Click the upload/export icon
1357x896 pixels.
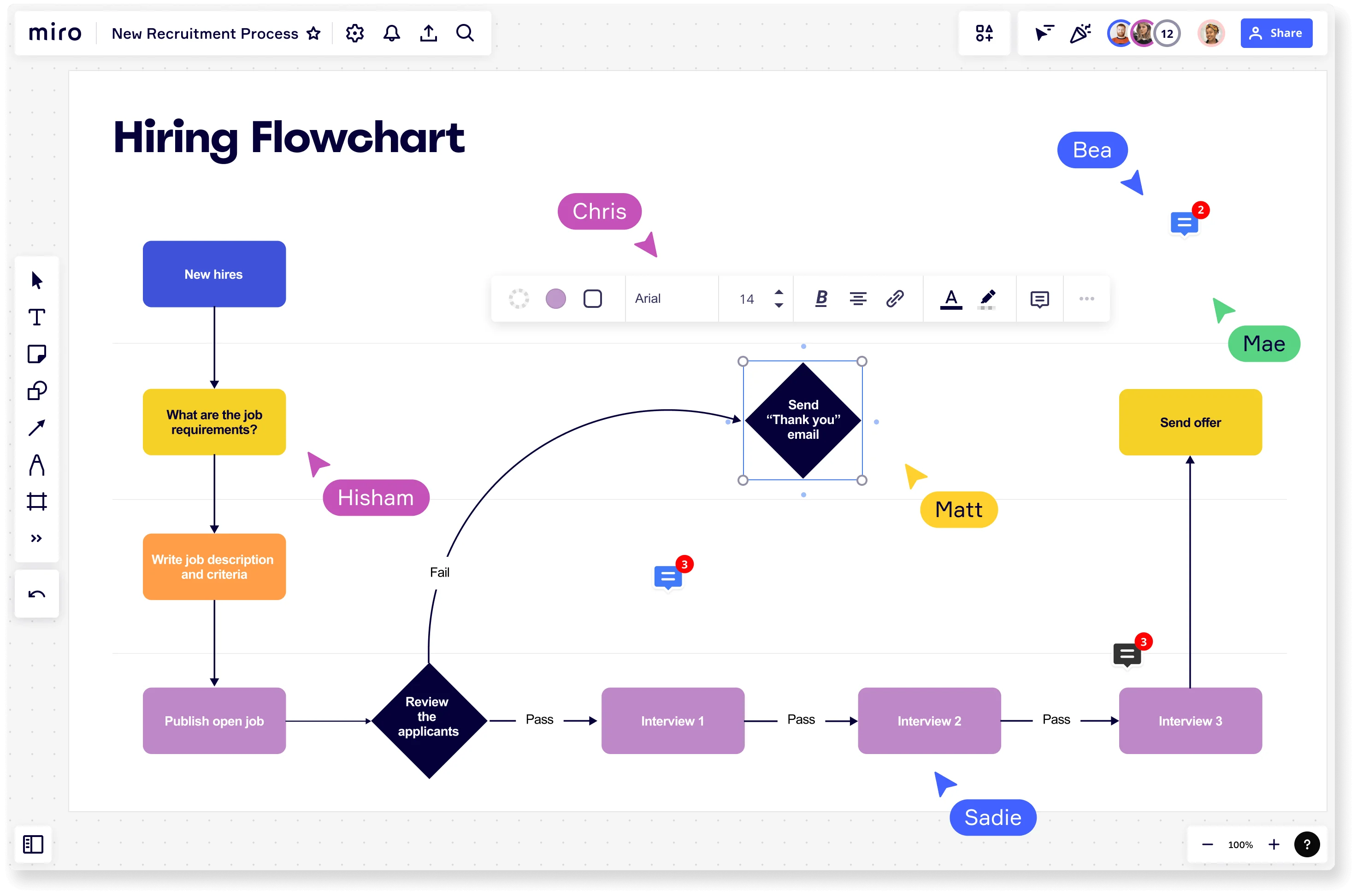pyautogui.click(x=428, y=33)
